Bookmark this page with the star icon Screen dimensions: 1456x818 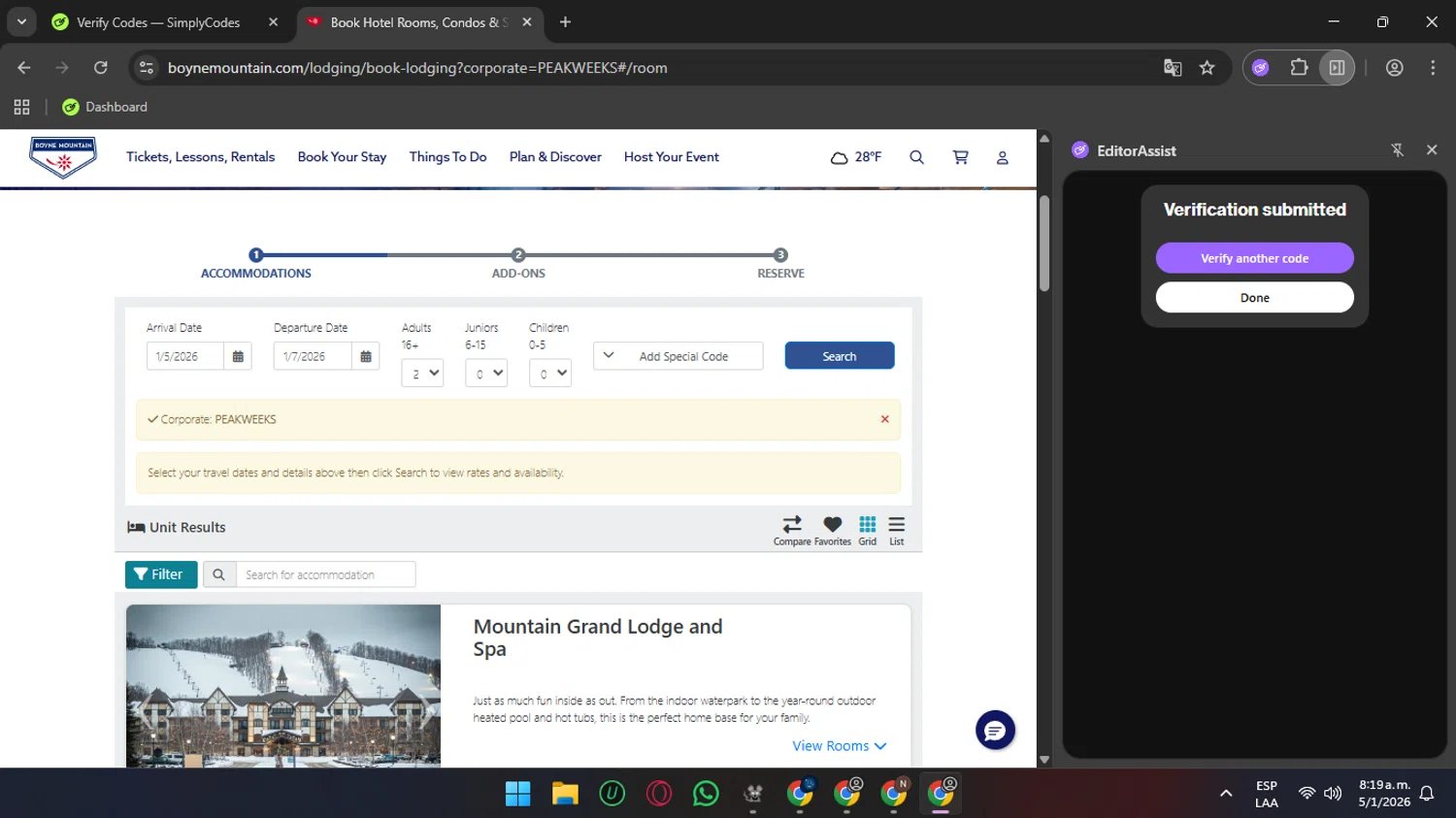[1207, 68]
